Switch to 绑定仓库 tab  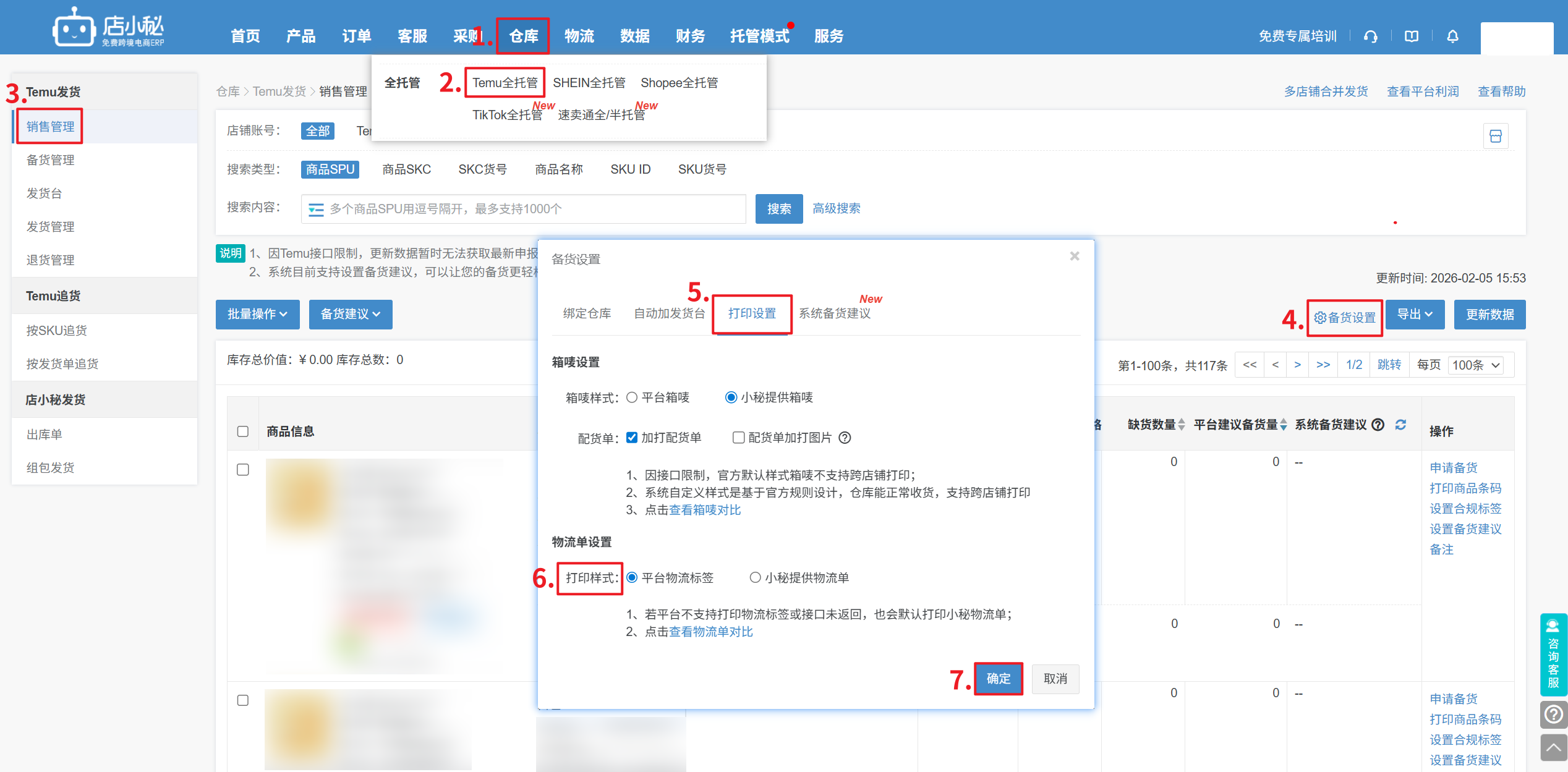(587, 313)
